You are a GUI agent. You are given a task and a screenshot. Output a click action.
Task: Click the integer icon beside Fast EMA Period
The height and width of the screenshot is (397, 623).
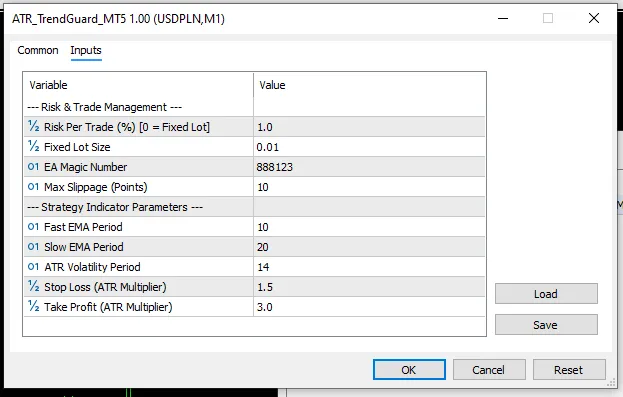33,227
